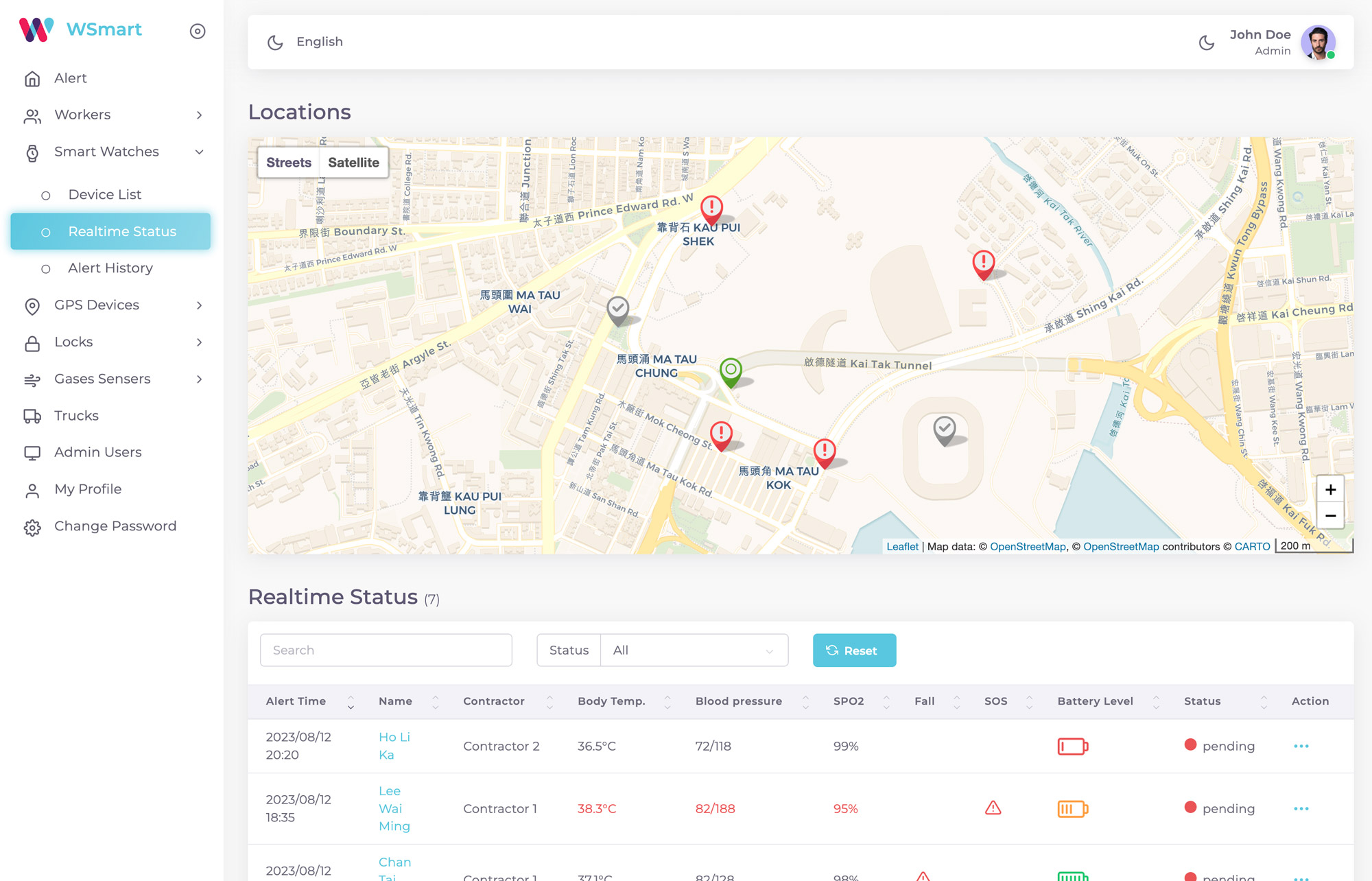Open Admin Users menu item
Screen dimensions: 1372x881
click(x=97, y=452)
